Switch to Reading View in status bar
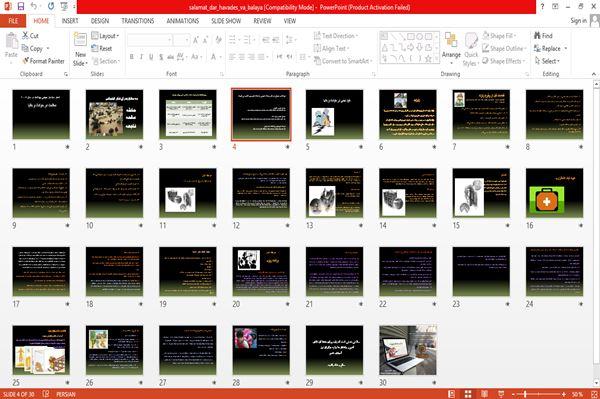 pyautogui.click(x=484, y=394)
